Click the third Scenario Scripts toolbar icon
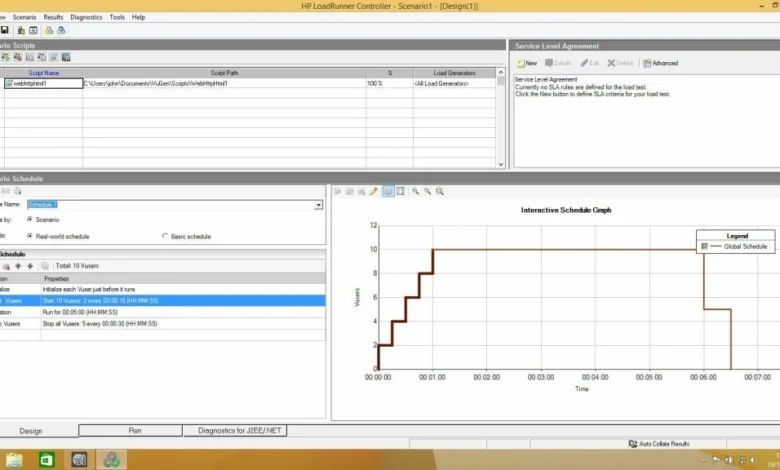 tap(30, 57)
